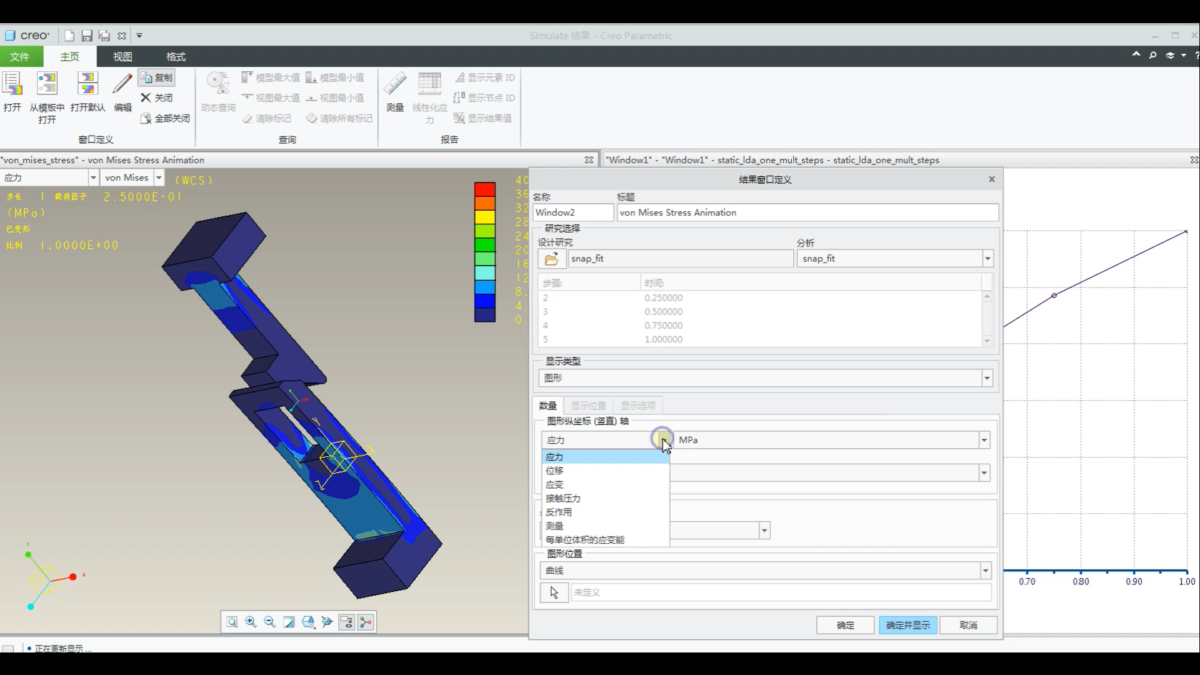Switch to the 主页 home ribbon tab

[x=70, y=57]
